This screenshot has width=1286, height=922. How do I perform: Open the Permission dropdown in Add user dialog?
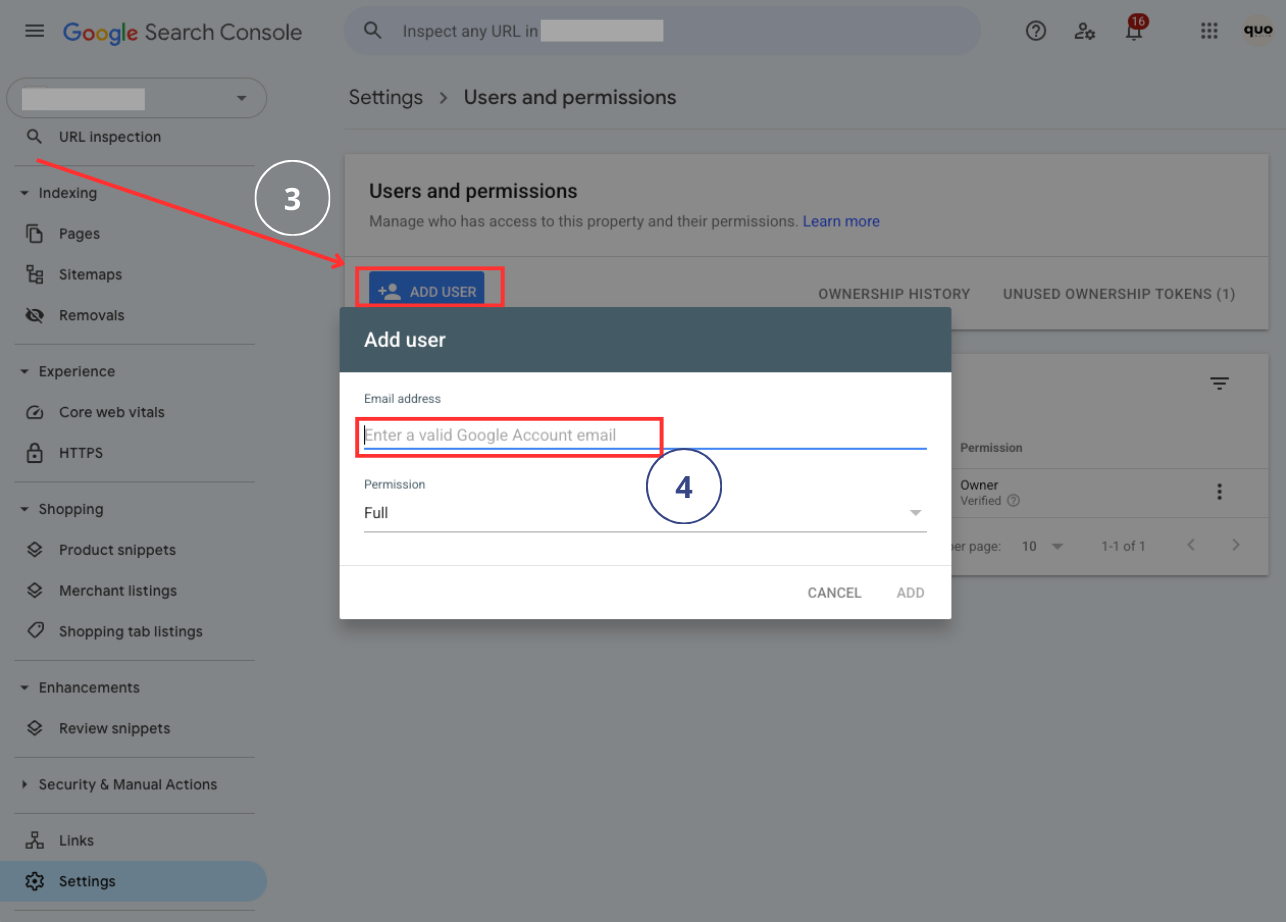click(914, 512)
